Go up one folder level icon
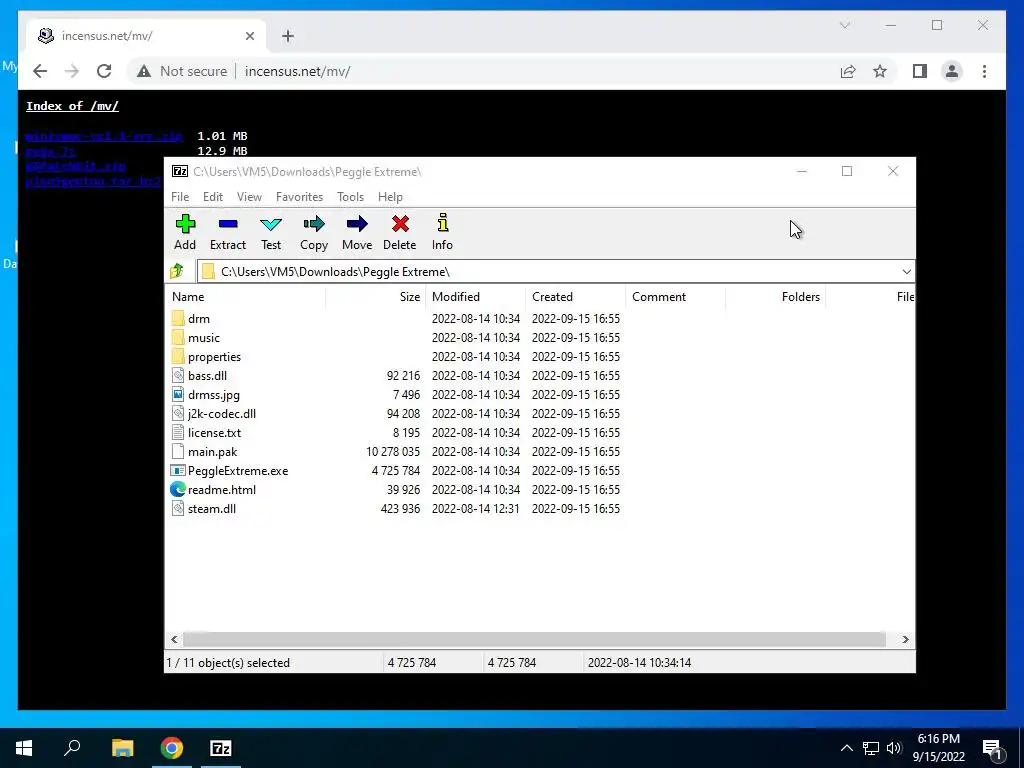This screenshot has width=1024, height=768. [177, 271]
